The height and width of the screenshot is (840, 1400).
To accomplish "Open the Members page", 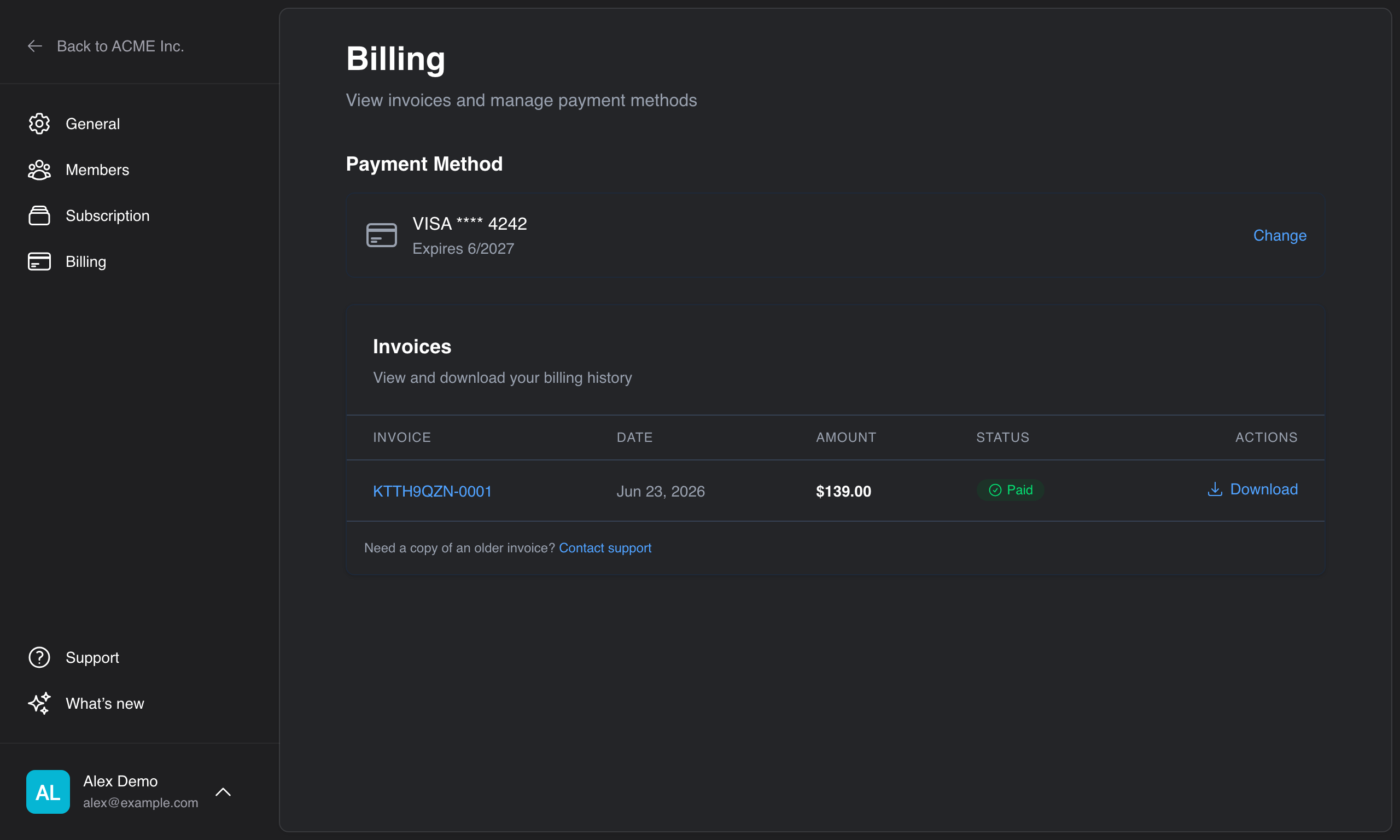I will (x=97, y=170).
